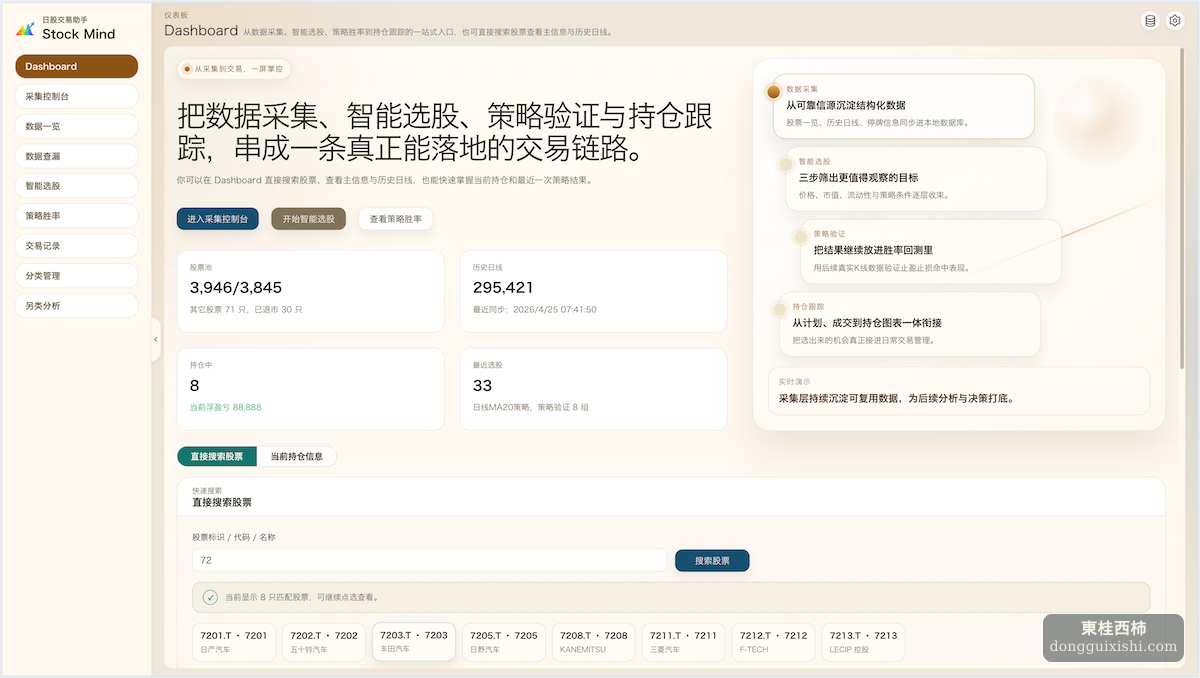Screen dimensions: 1200x678
Task: Click the Stock Mind logo icon
Action: (x=25, y=28)
